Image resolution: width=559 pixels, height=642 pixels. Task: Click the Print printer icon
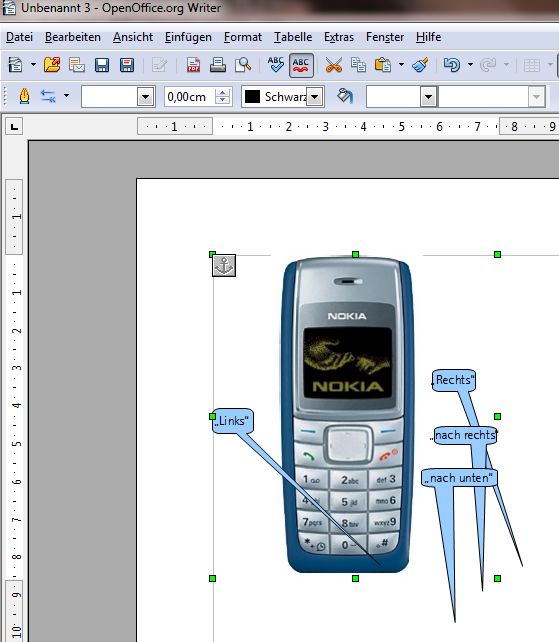(218, 65)
